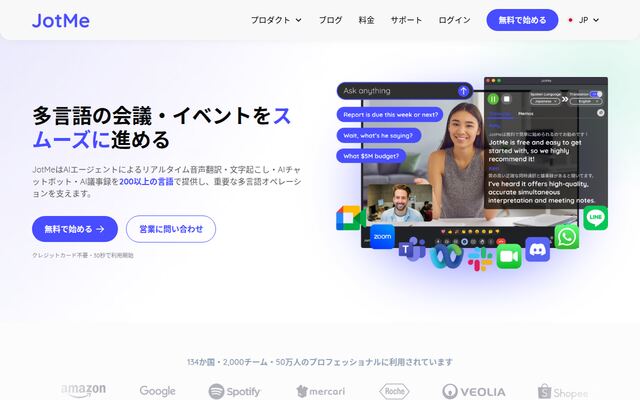Click the emoji reactions row in call bar

tap(470, 231)
